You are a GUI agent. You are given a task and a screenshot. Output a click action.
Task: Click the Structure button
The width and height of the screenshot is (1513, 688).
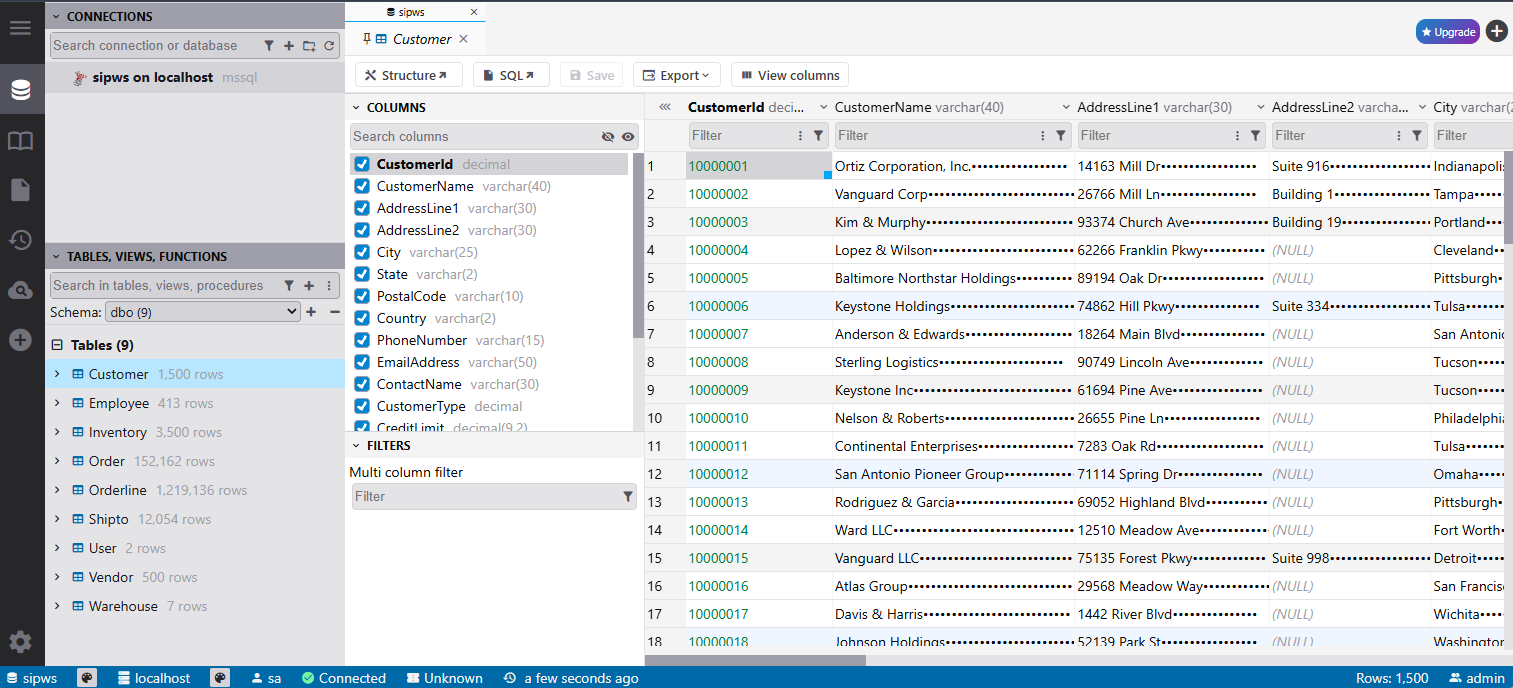pyautogui.click(x=408, y=75)
